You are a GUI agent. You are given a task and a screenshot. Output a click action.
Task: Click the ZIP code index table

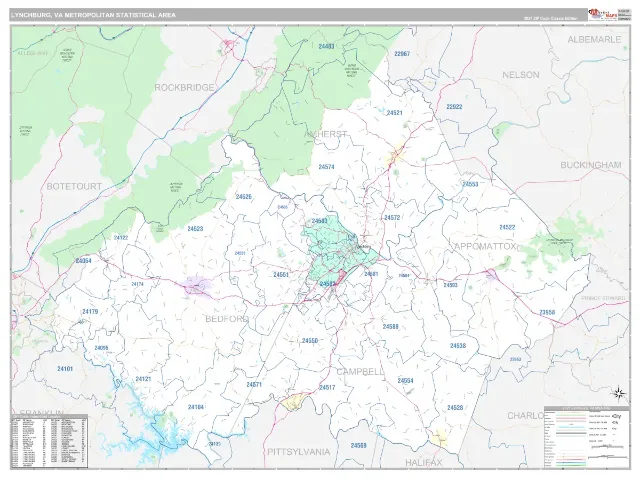[49, 441]
